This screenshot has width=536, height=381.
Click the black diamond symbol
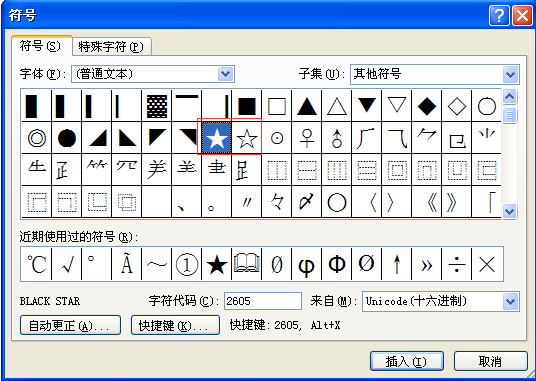click(427, 106)
